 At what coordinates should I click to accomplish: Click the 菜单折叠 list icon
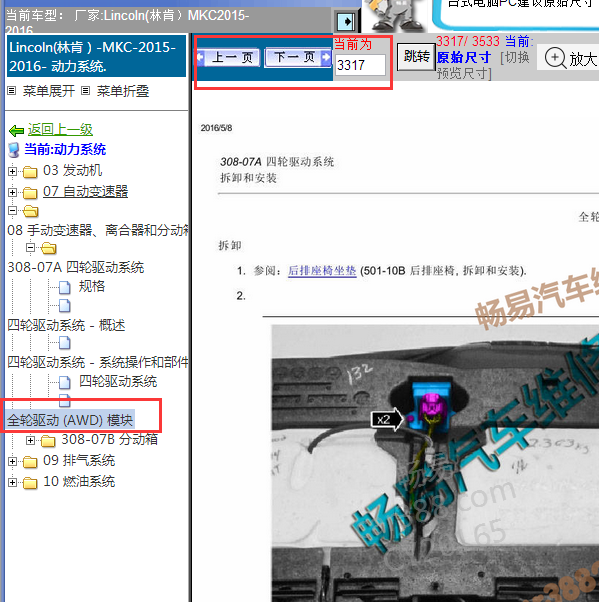click(86, 91)
